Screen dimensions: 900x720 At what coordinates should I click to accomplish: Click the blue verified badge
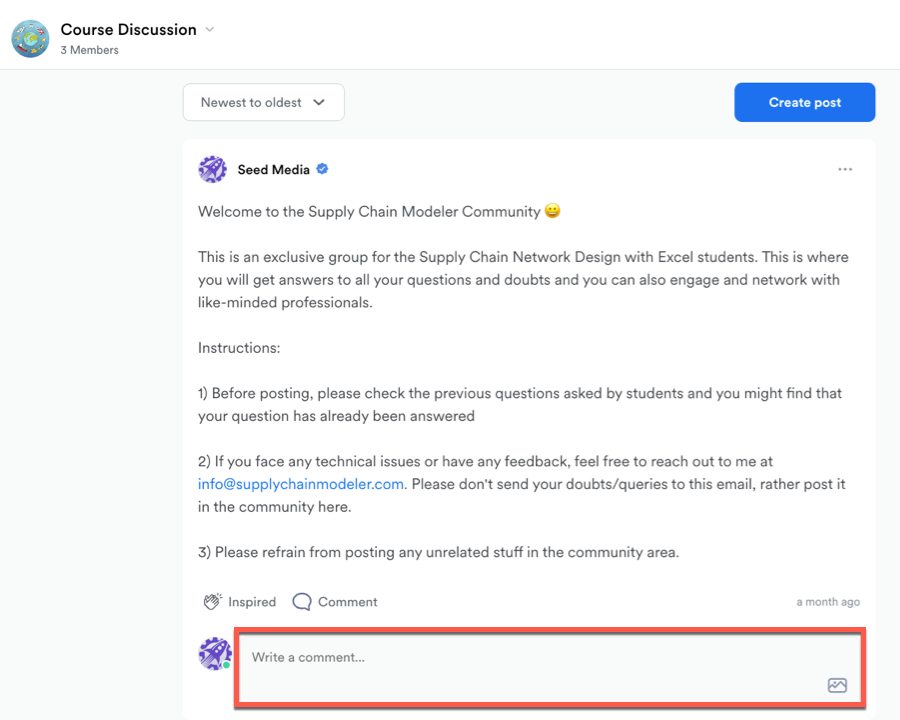pyautogui.click(x=323, y=170)
